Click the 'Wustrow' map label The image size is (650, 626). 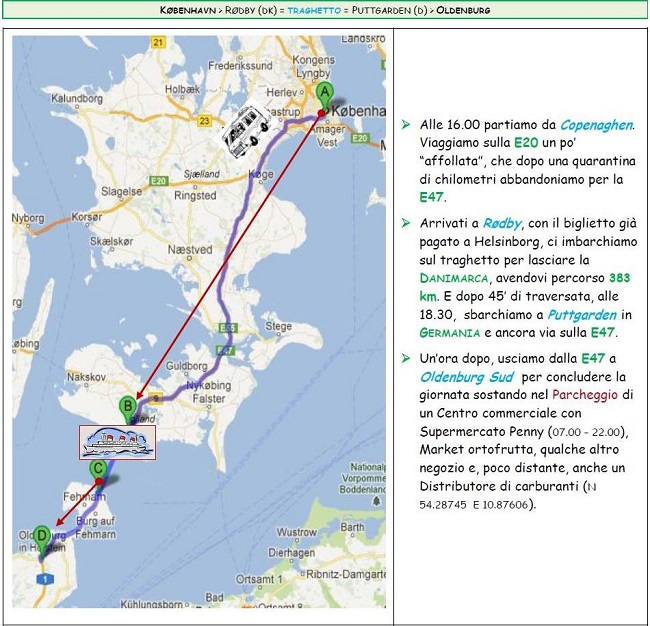pos(297,532)
